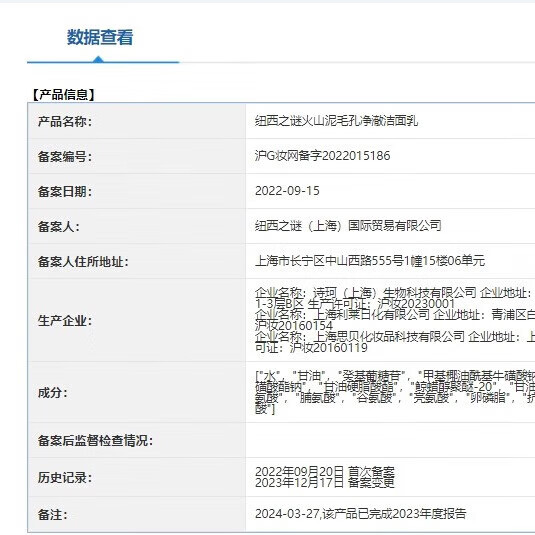
Task: Click product name 纽西之谜火山泥毛孔净澈洁面乳
Action: 336,121
